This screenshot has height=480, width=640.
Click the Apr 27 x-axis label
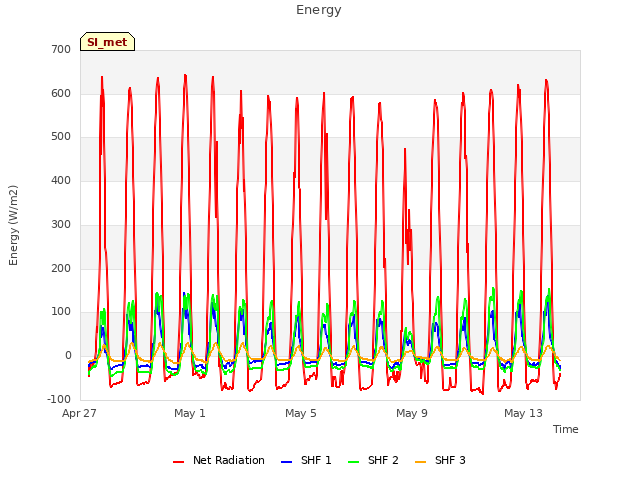point(79,413)
